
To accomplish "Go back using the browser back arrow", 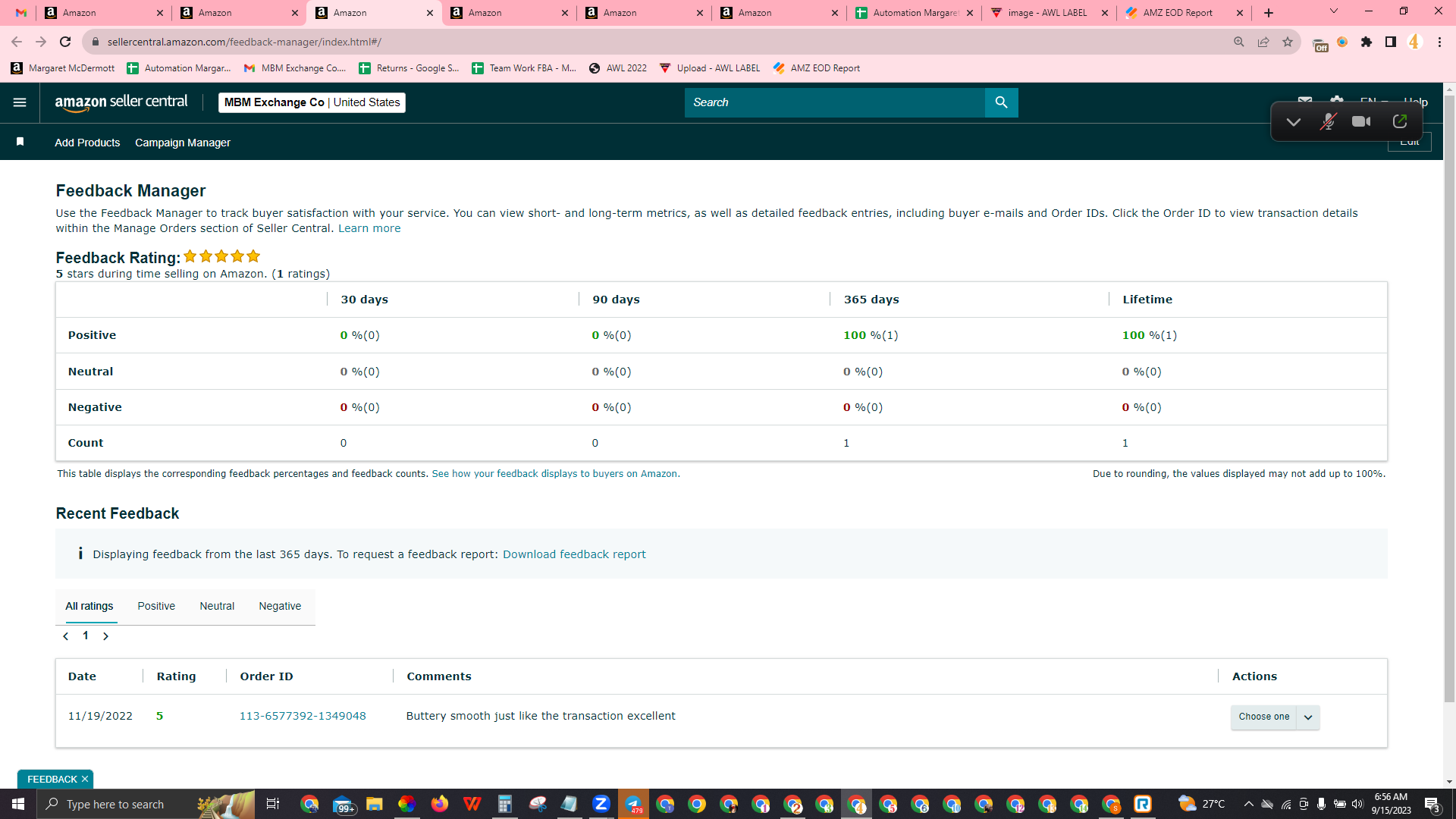I will [17, 42].
